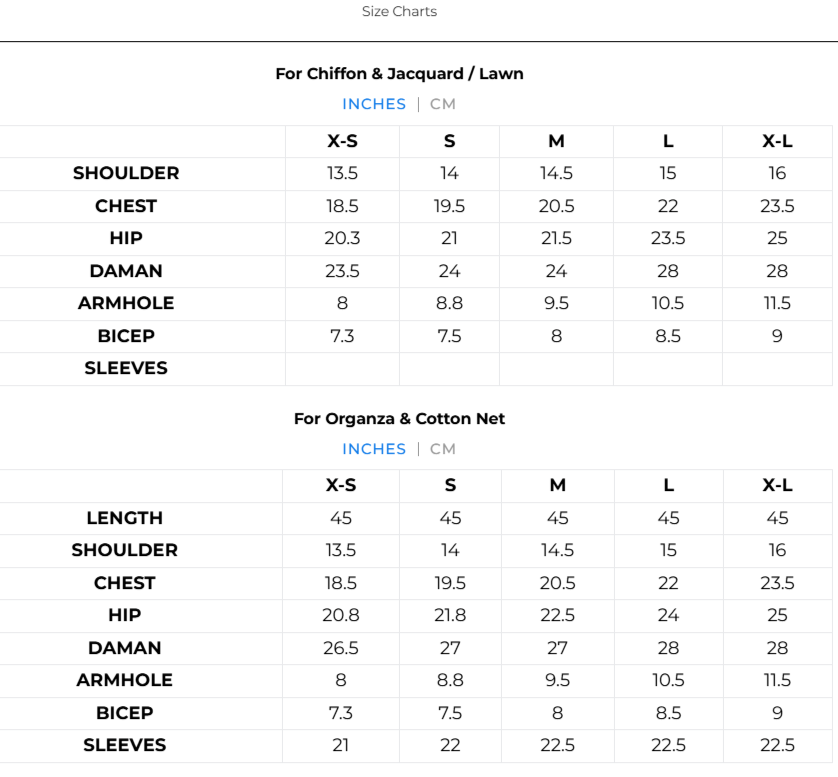Click the SLEEVES row label in the Chiffon chart
Screen dimensions: 838x777
tap(126, 368)
